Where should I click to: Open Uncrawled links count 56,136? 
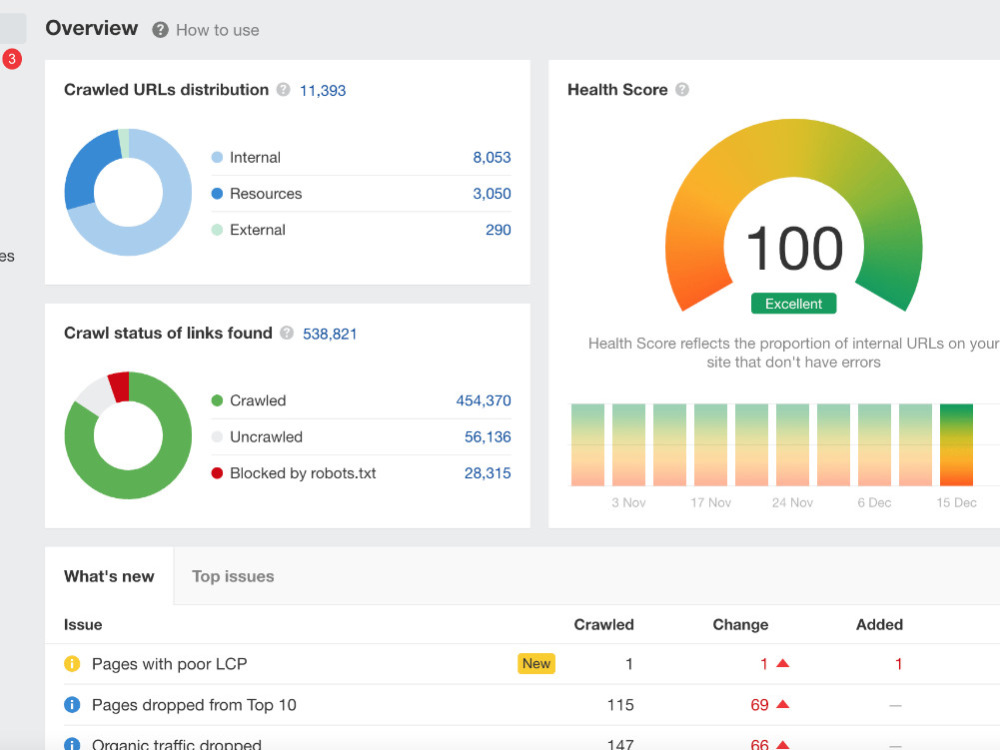(487, 437)
